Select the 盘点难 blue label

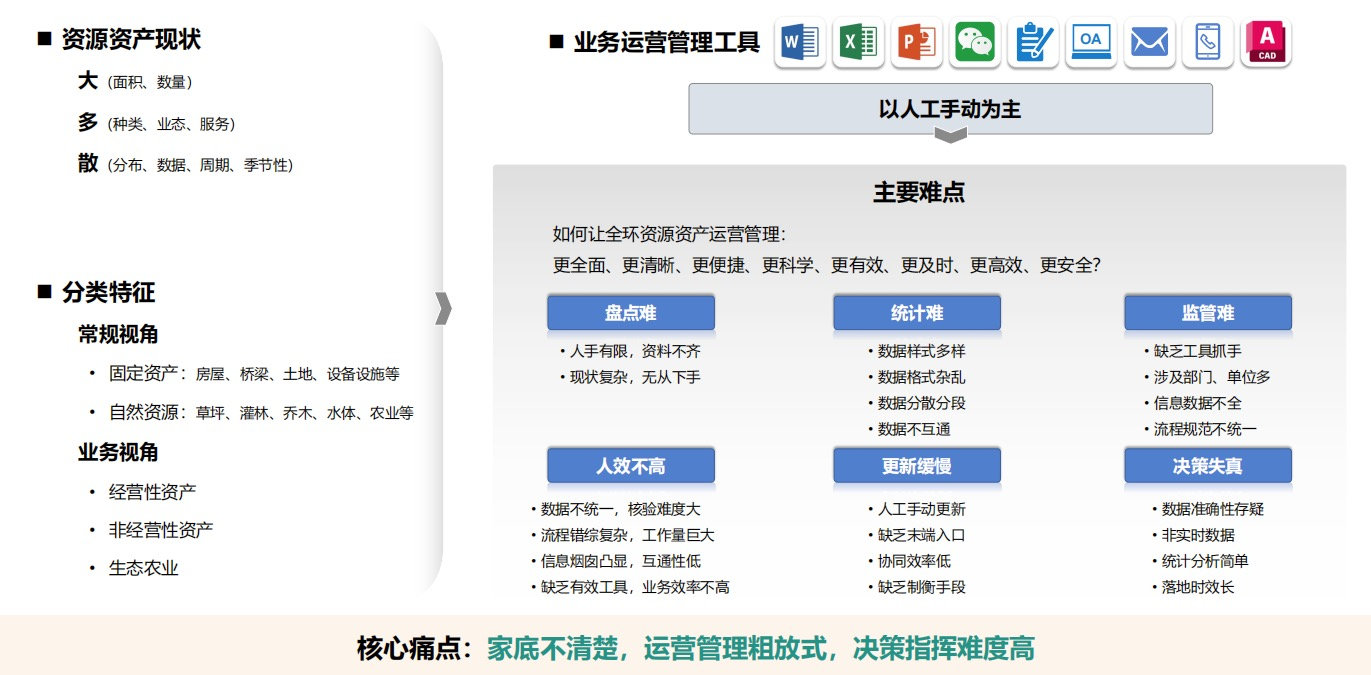[x=630, y=313]
